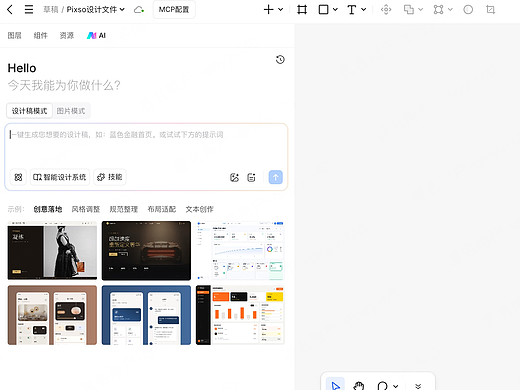Image resolution: width=520 pixels, height=390 pixels.
Task: Click the plus insert tool icon
Action: [x=268, y=9]
